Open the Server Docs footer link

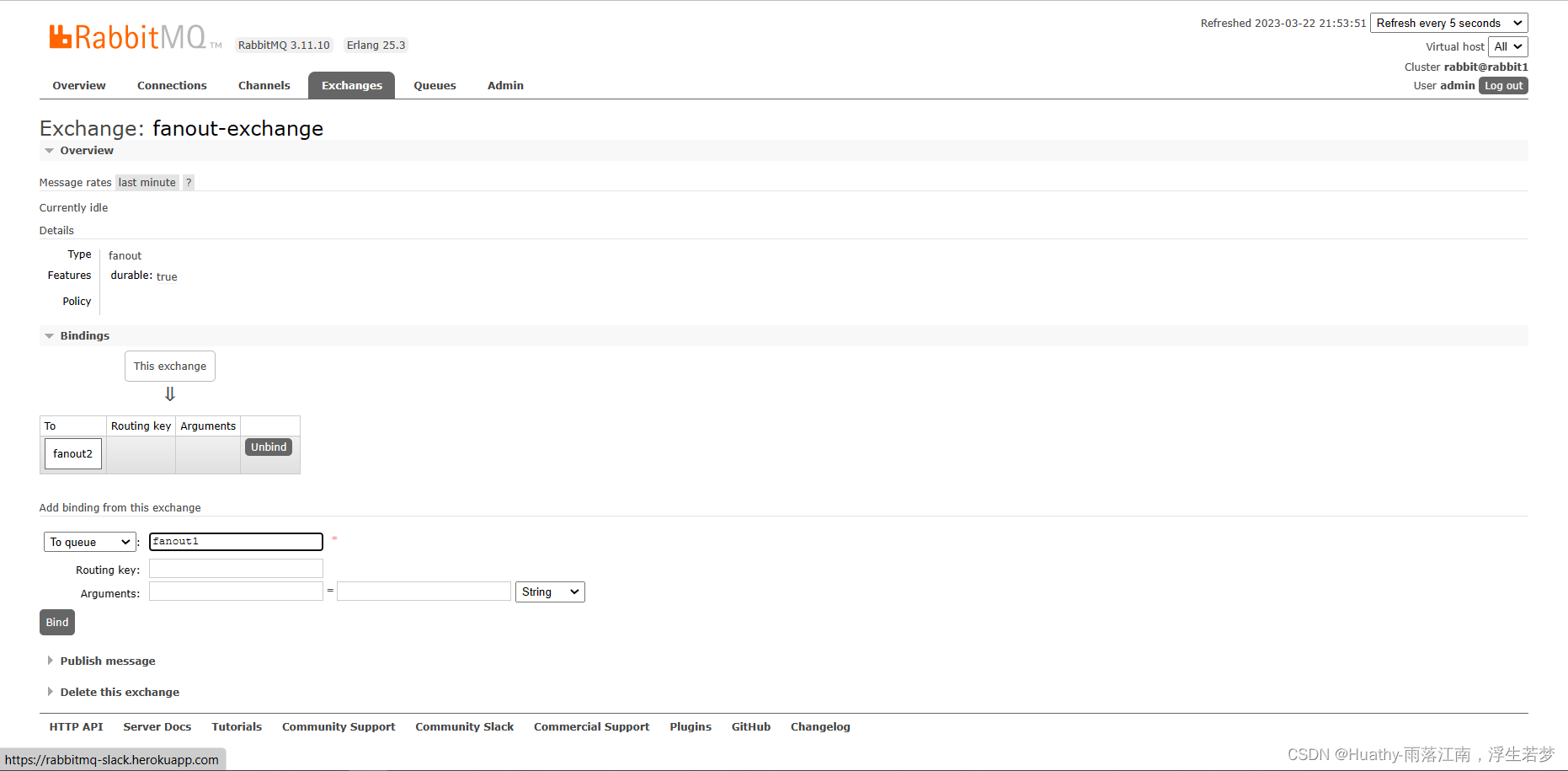point(157,726)
